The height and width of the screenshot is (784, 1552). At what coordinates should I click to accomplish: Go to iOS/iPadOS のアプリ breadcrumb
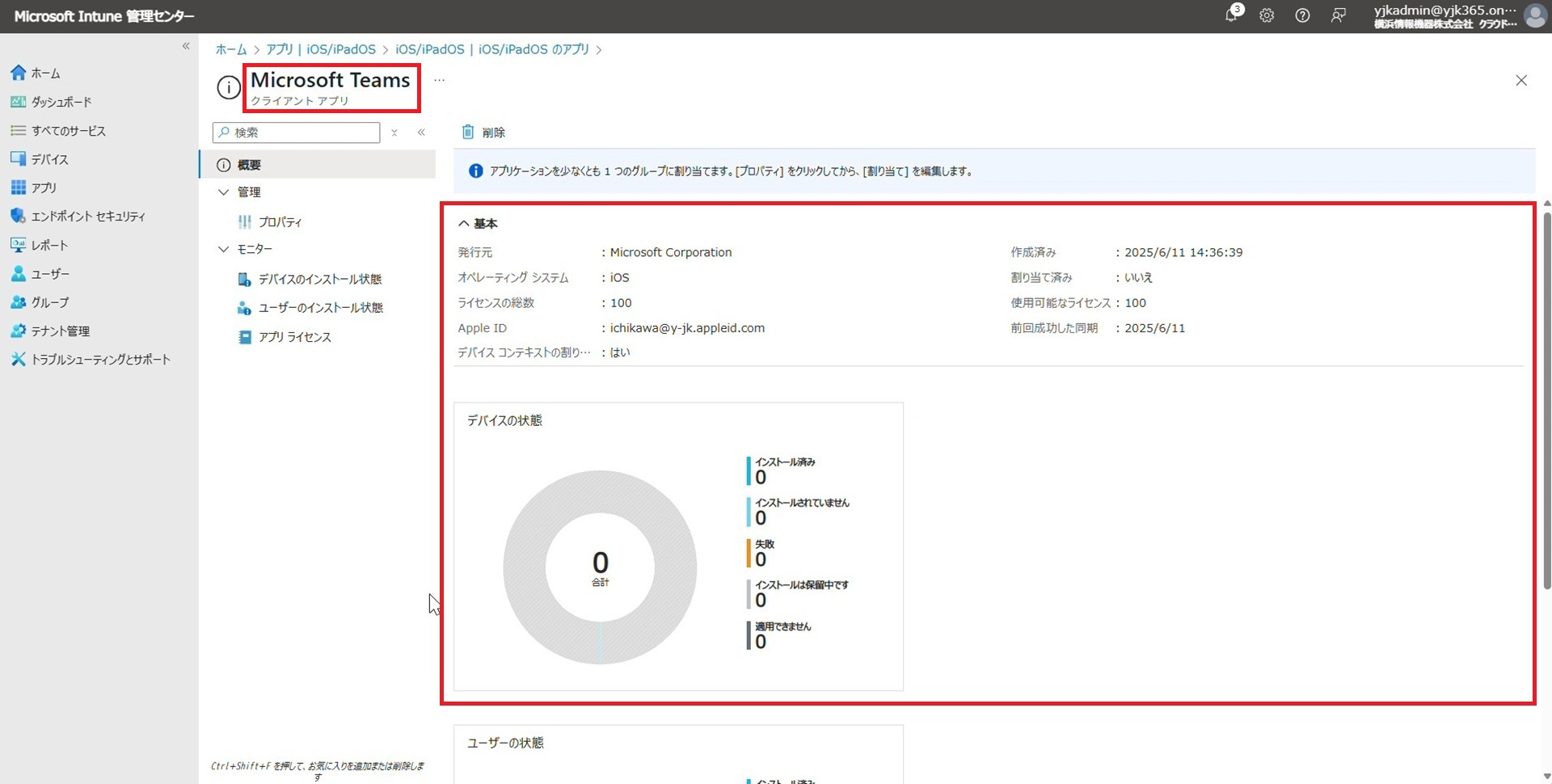[491, 49]
